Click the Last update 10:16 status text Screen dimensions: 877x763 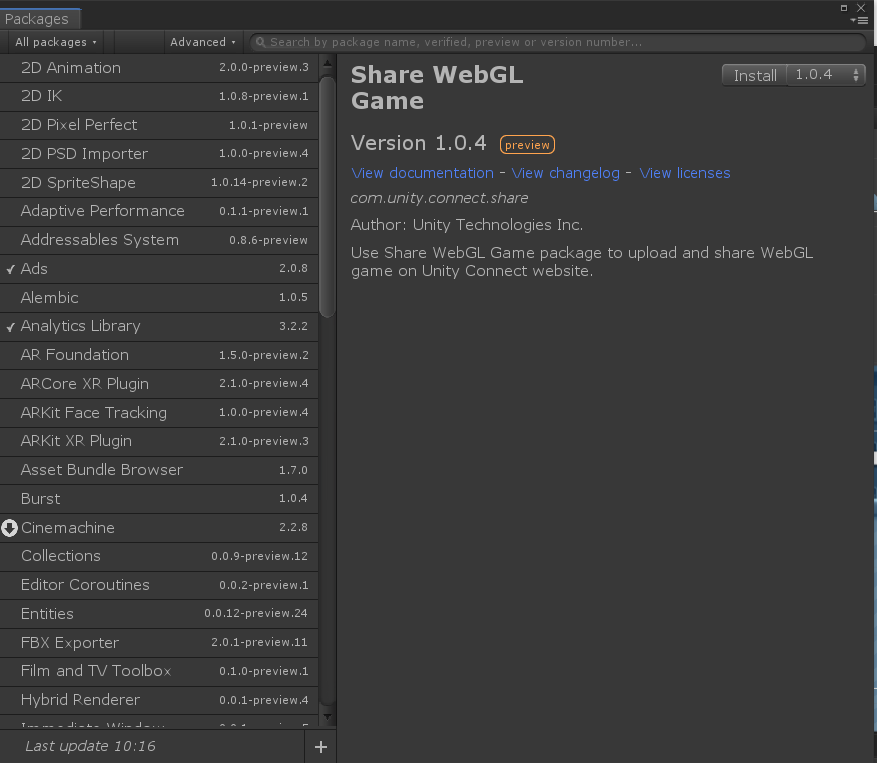(90, 746)
